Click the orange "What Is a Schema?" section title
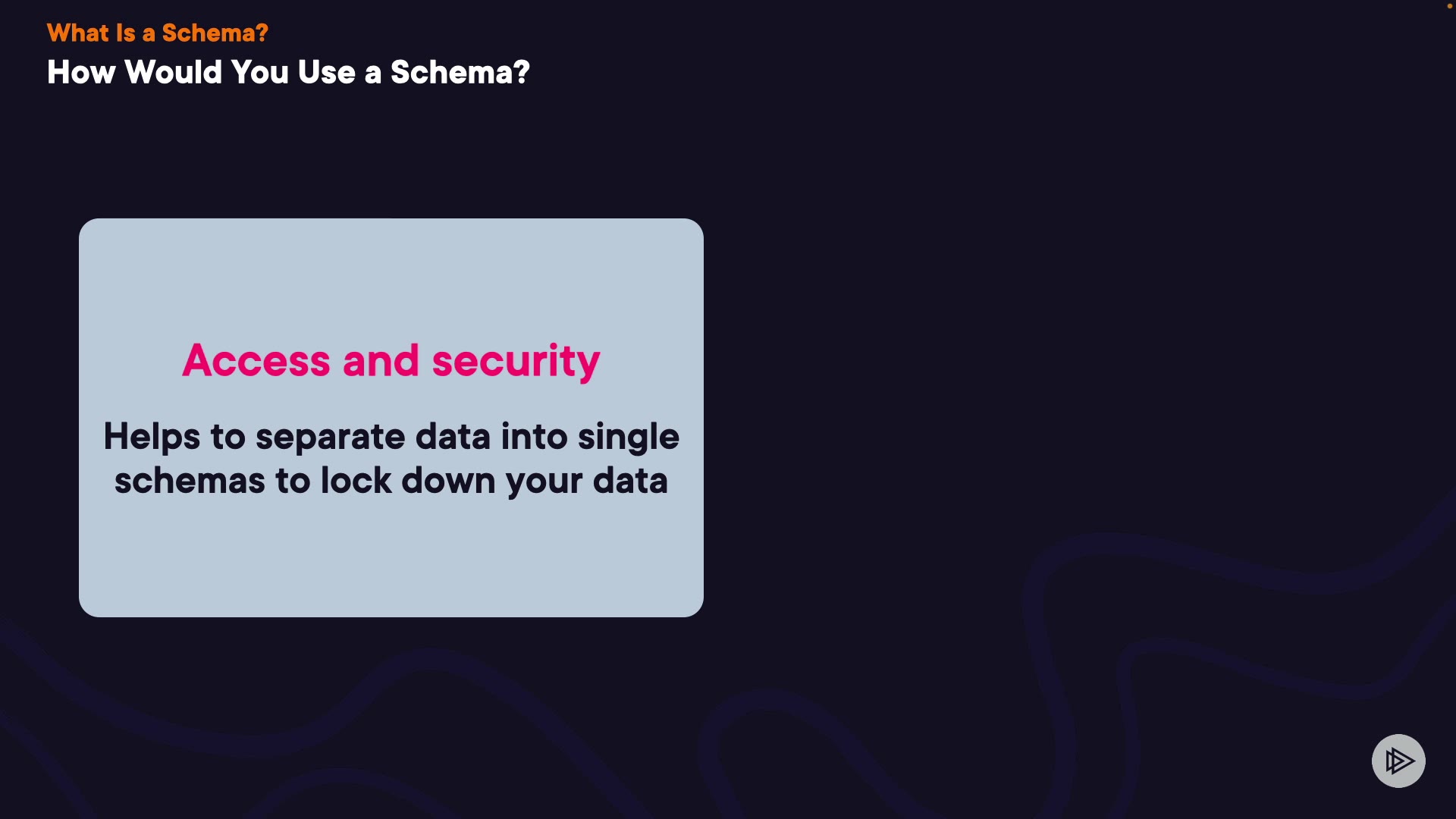This screenshot has width=1456, height=819. 158,33
